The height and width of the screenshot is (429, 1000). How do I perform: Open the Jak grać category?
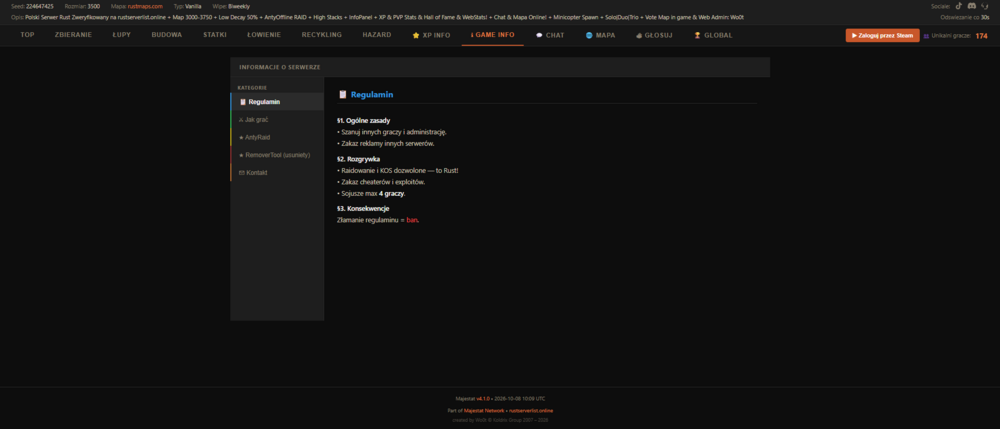point(277,119)
